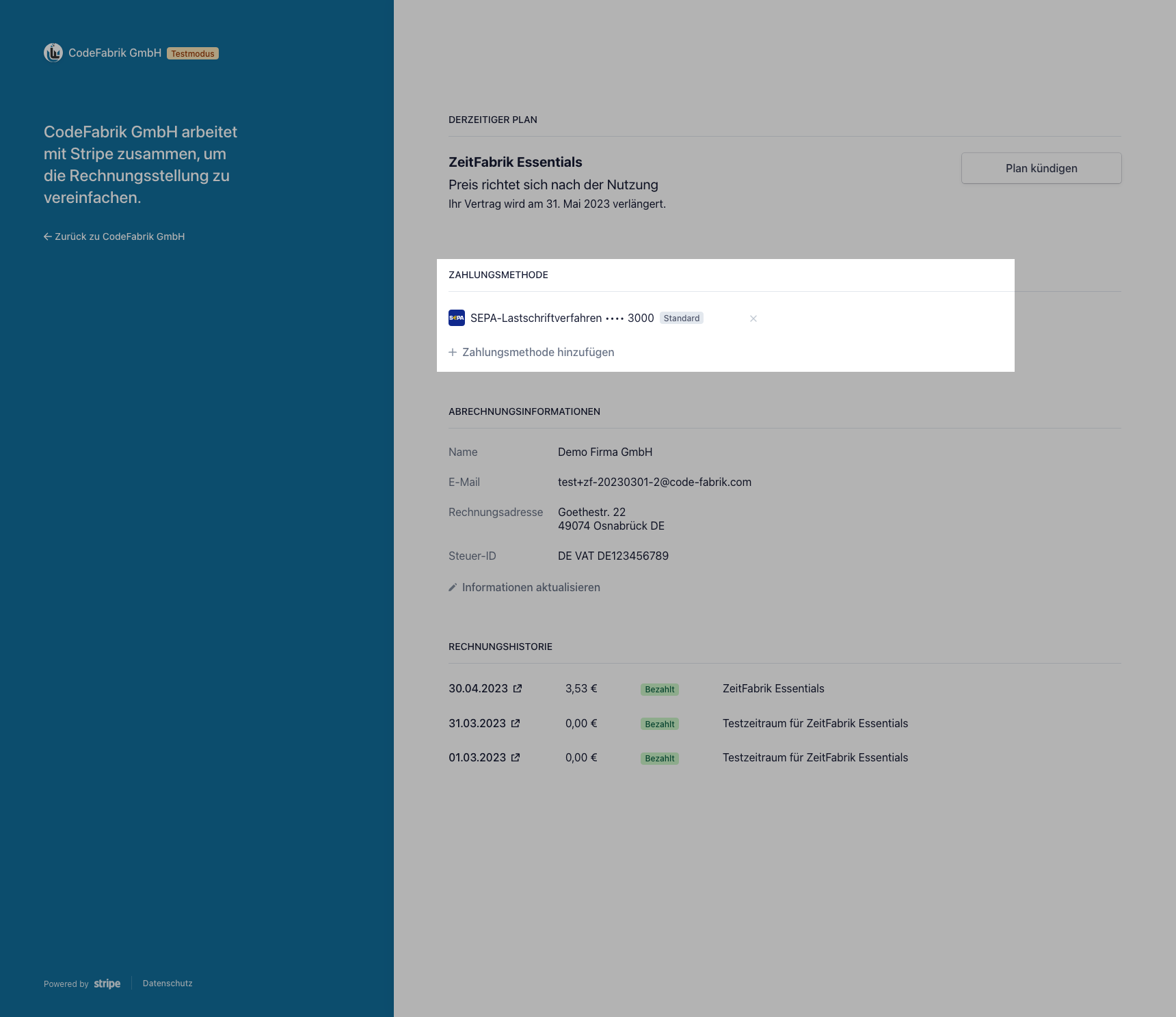
Task: Click the tax ID DE VAT DE123456789
Action: [613, 556]
